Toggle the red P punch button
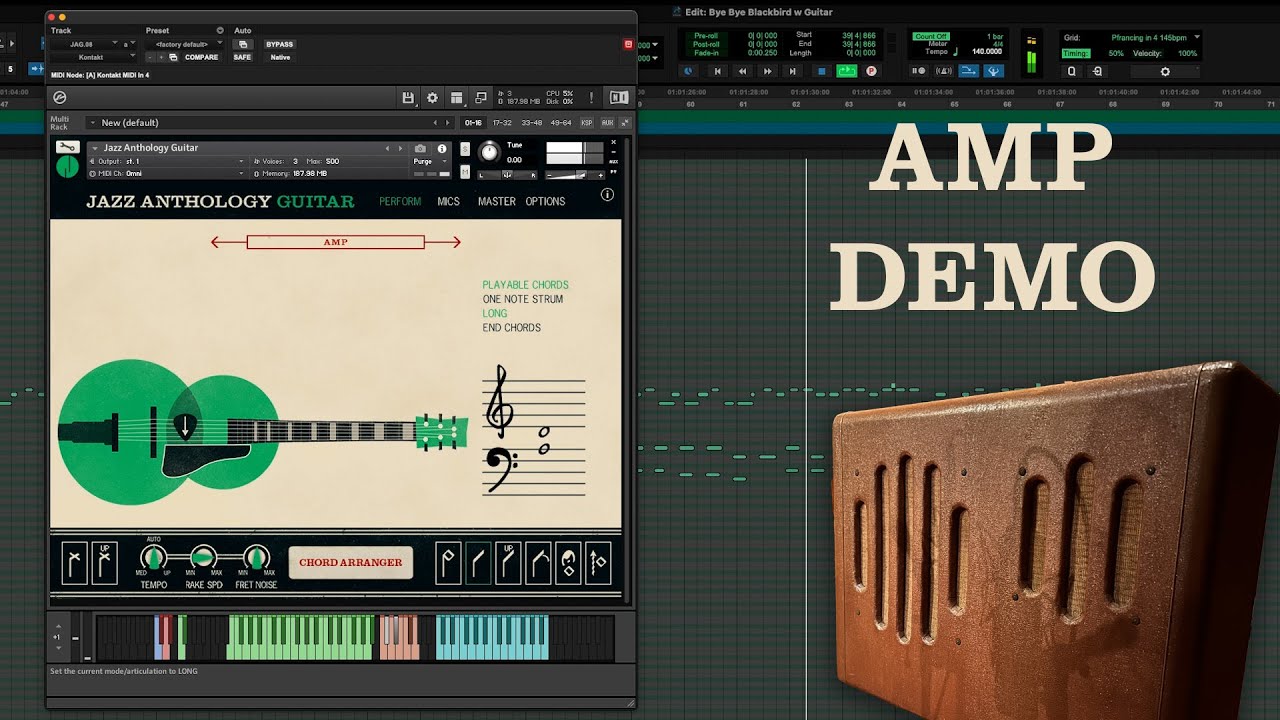 pyautogui.click(x=871, y=71)
